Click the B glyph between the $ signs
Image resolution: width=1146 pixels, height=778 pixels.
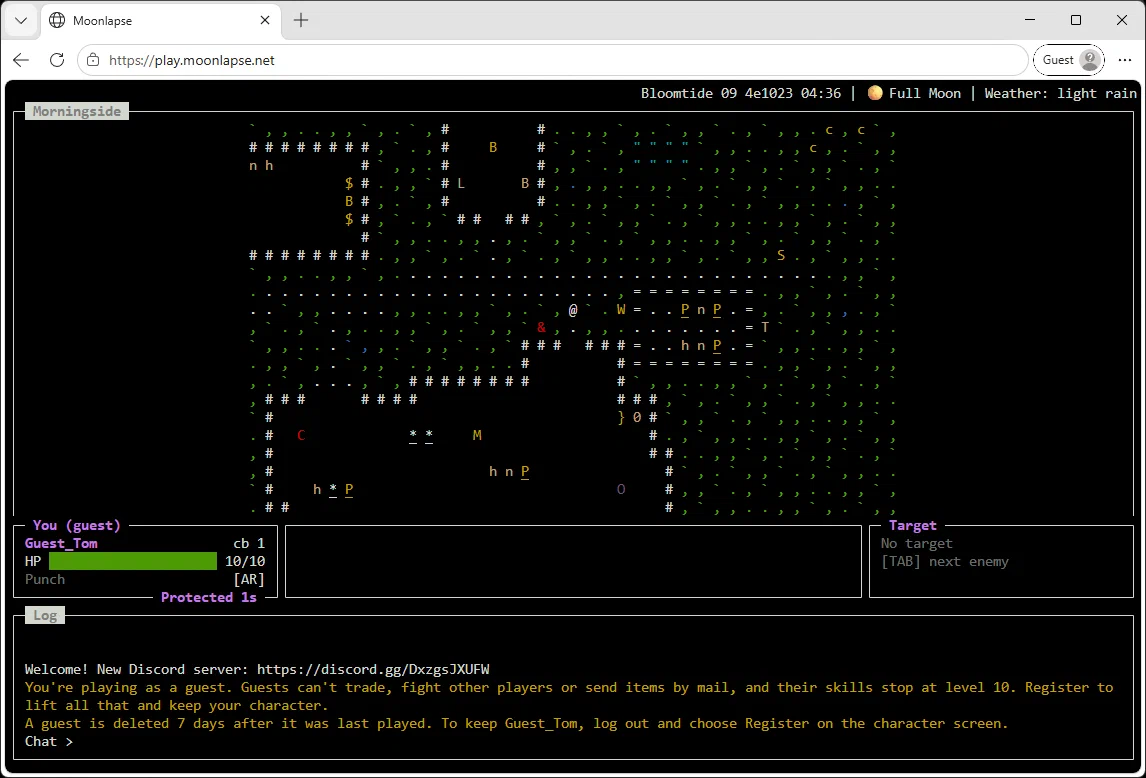click(349, 201)
